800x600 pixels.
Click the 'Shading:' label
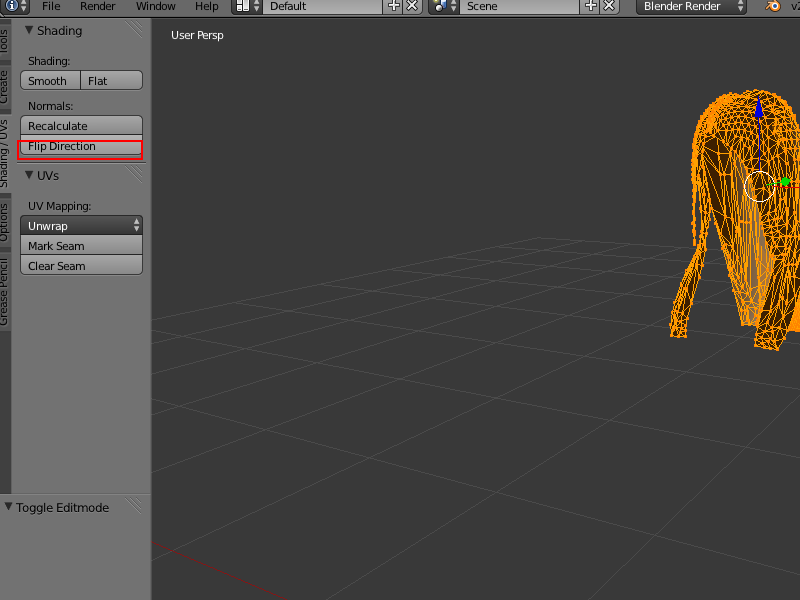[x=49, y=61]
